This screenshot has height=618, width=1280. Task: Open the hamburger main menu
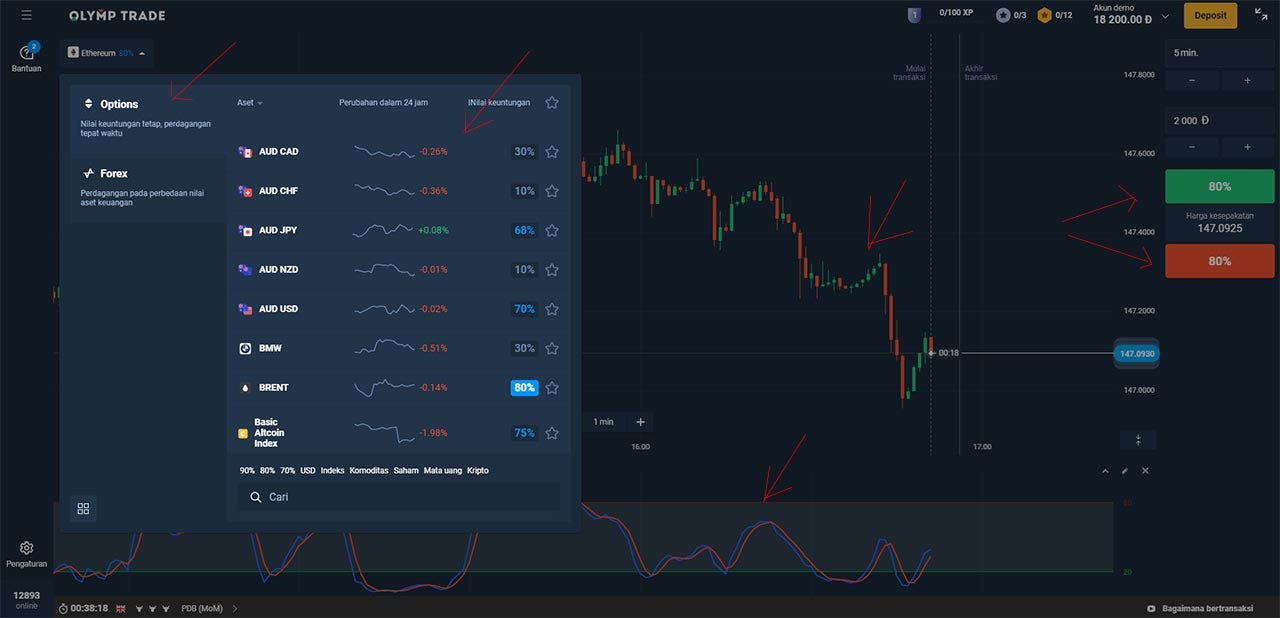click(x=26, y=15)
